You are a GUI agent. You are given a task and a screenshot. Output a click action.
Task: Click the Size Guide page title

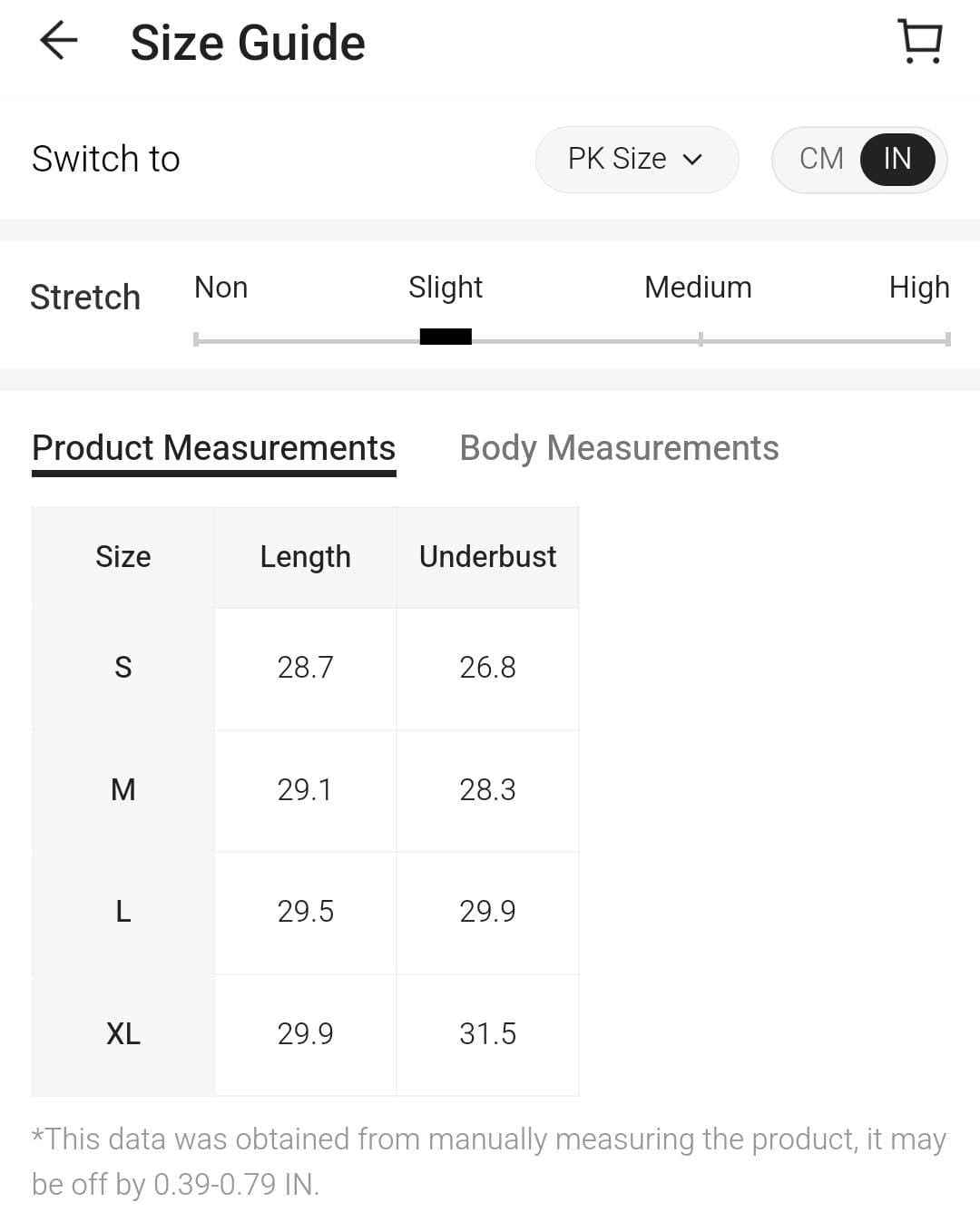[x=248, y=43]
